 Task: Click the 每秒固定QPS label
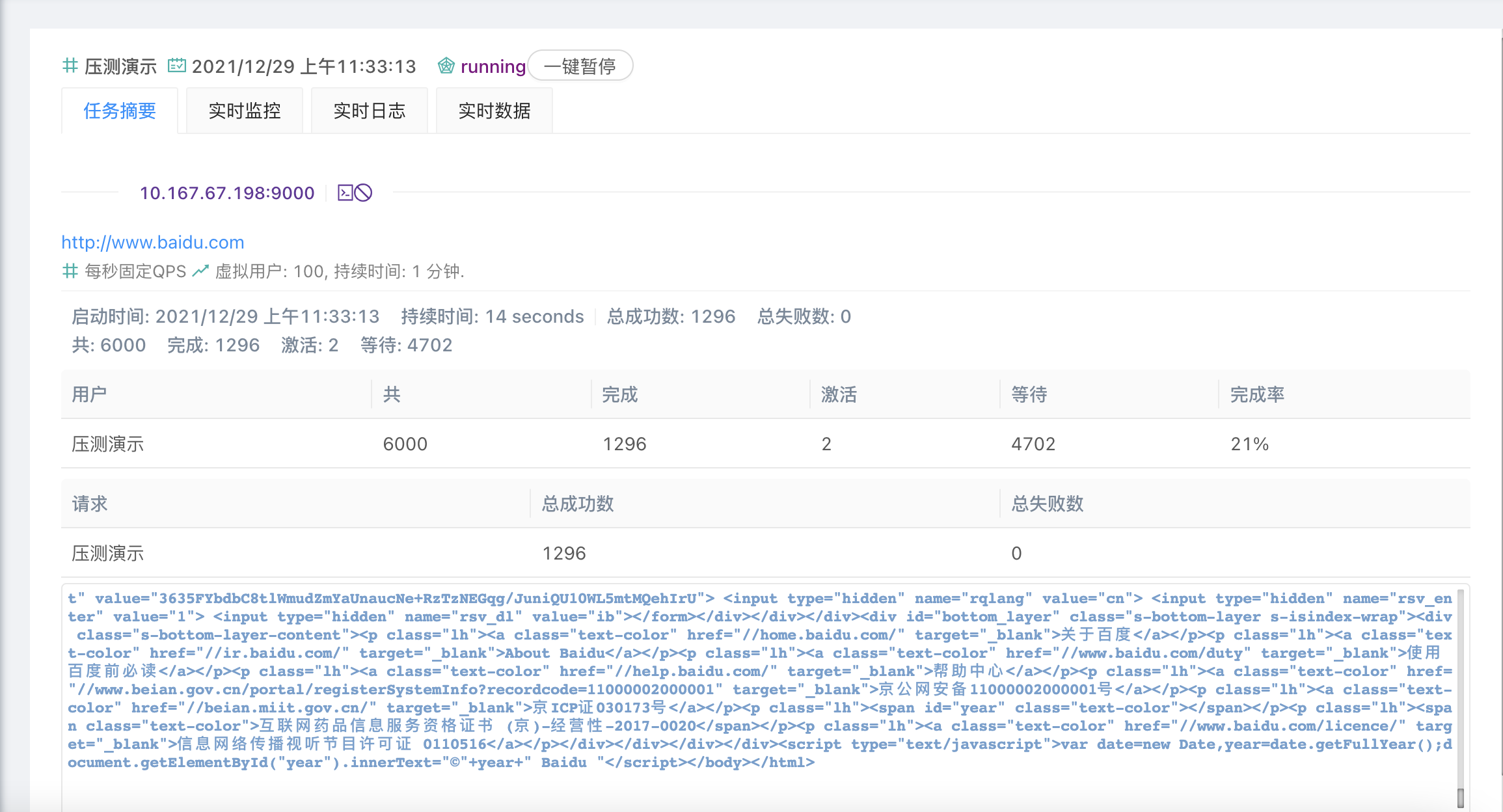(135, 271)
